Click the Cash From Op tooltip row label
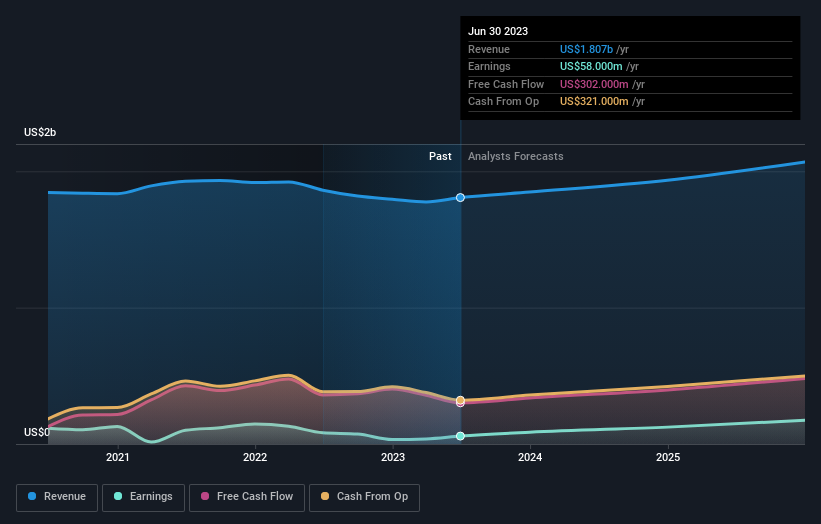 pyautogui.click(x=503, y=102)
